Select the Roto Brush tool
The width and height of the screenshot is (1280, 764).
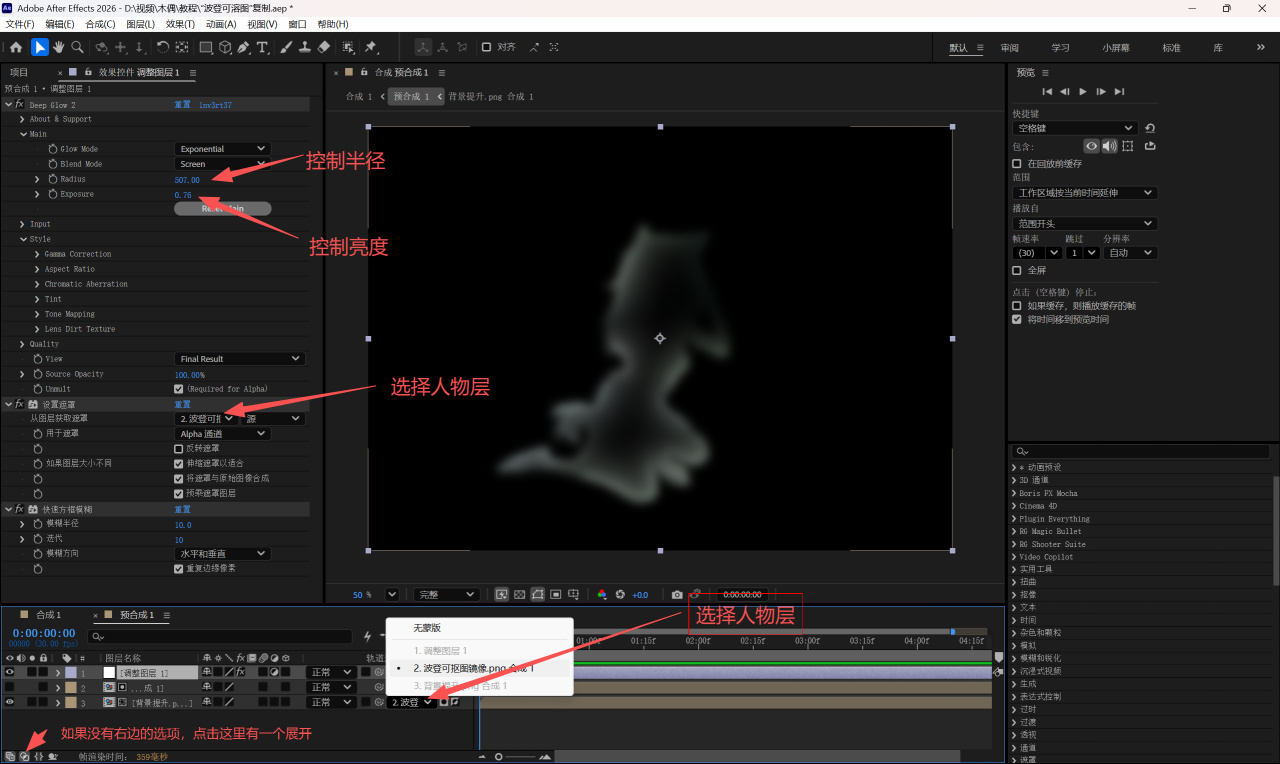point(348,47)
